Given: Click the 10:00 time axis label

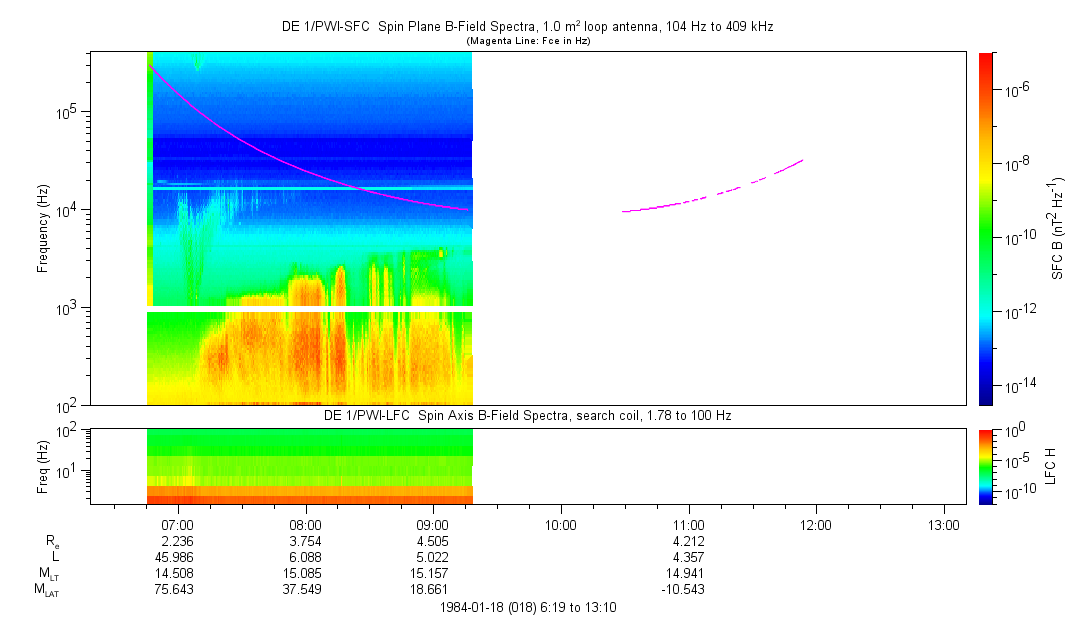Looking at the screenshot, I should [x=560, y=524].
